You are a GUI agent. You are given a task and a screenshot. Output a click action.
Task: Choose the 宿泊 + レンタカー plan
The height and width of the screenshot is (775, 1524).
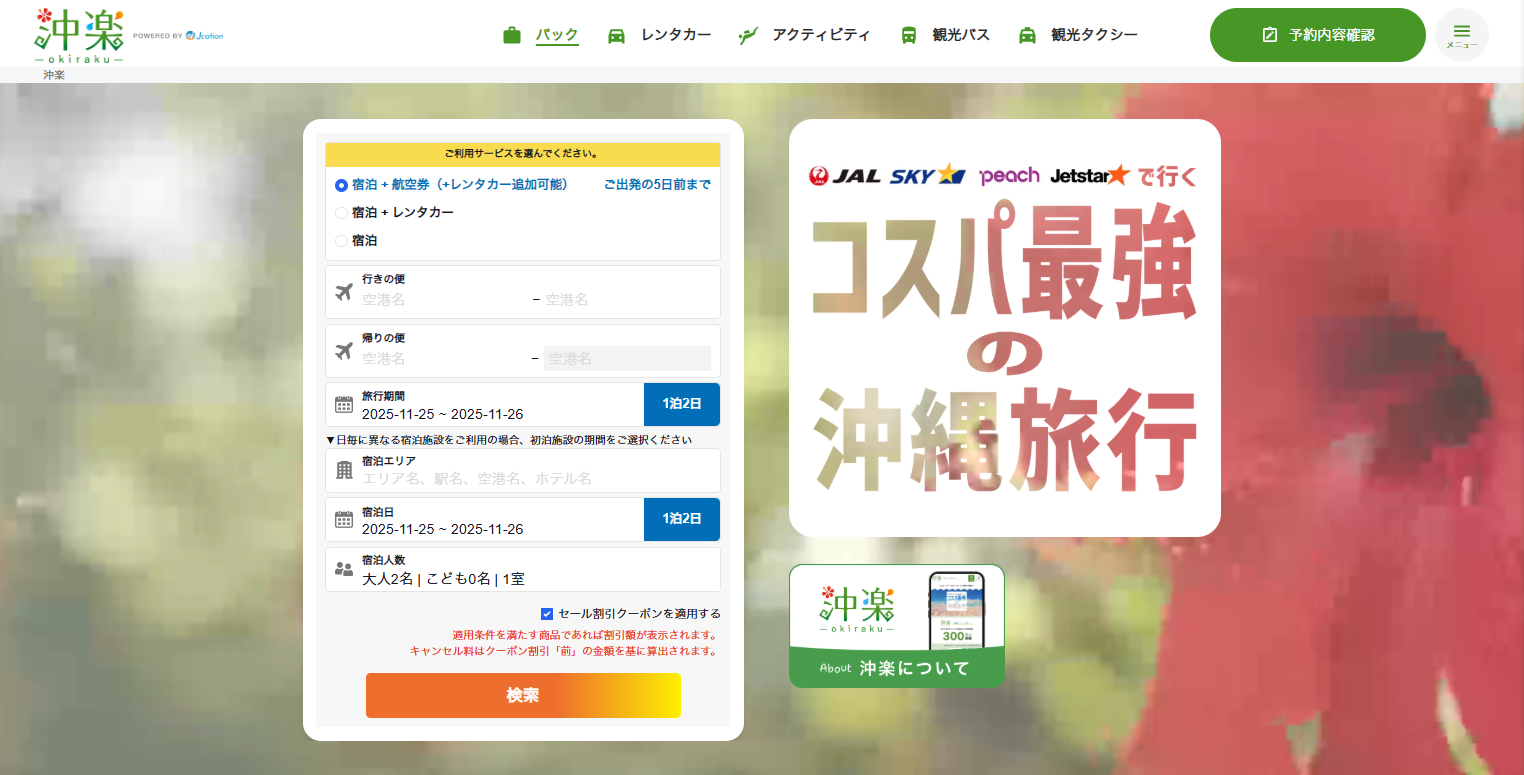pyautogui.click(x=340, y=213)
